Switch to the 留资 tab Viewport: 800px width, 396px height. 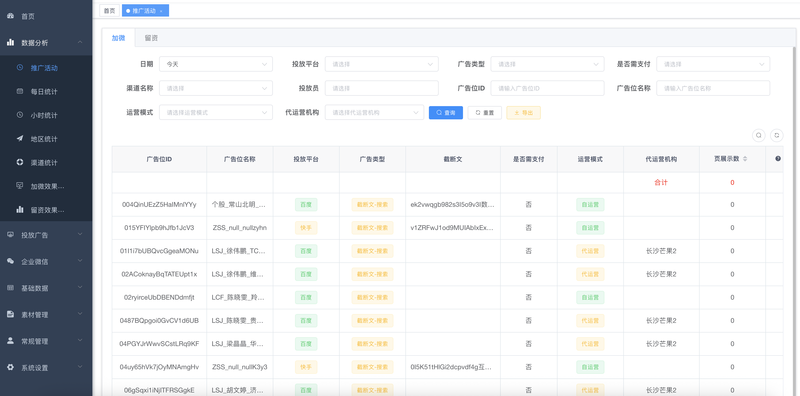tap(151, 38)
